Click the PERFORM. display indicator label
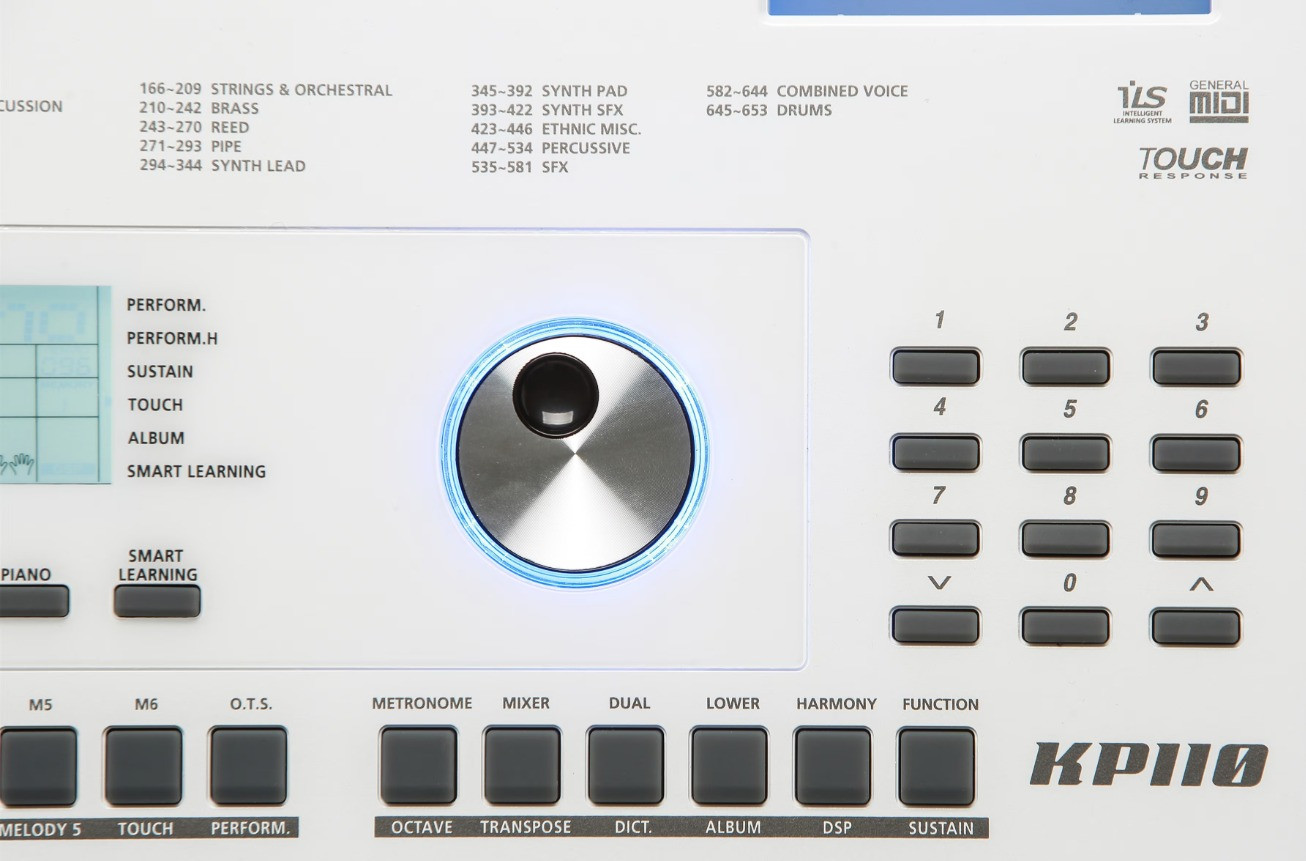 pyautogui.click(x=166, y=305)
